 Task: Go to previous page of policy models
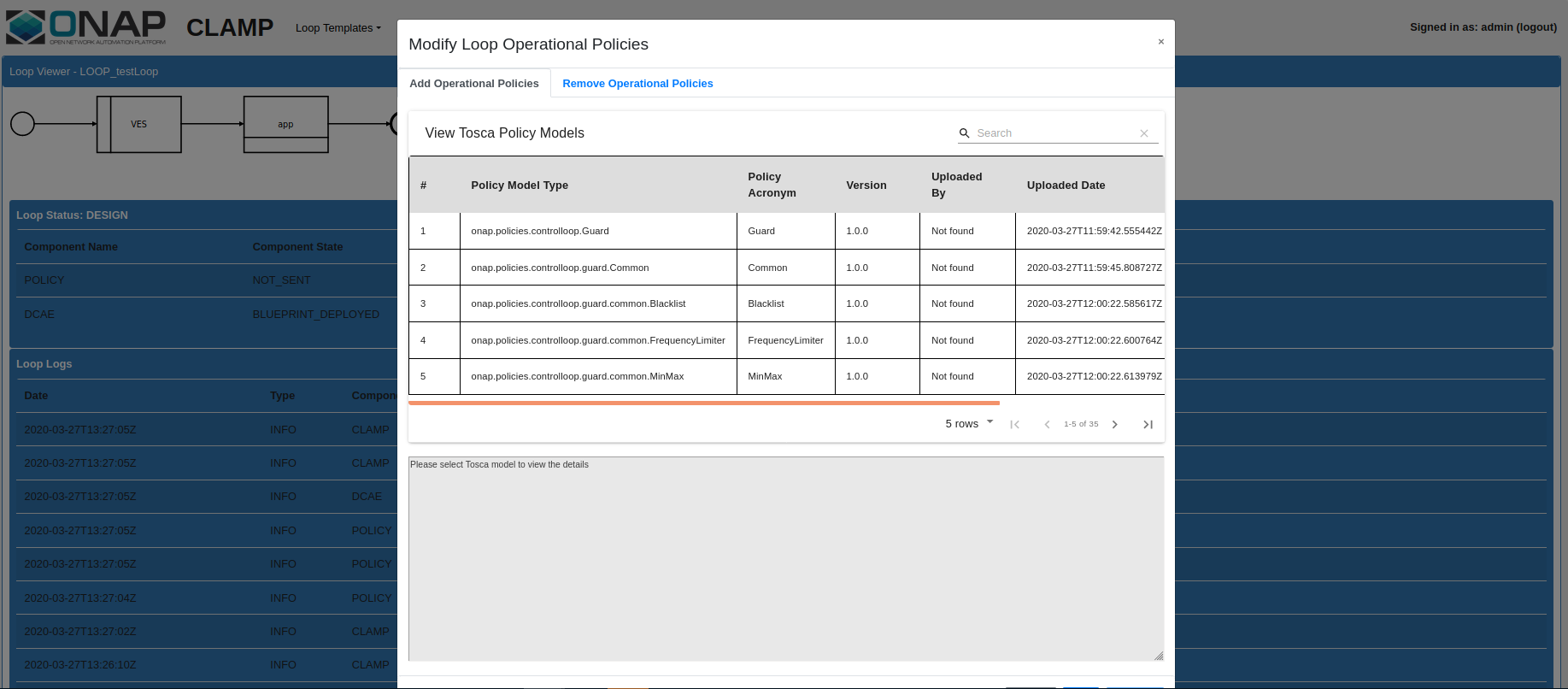pyautogui.click(x=1047, y=424)
